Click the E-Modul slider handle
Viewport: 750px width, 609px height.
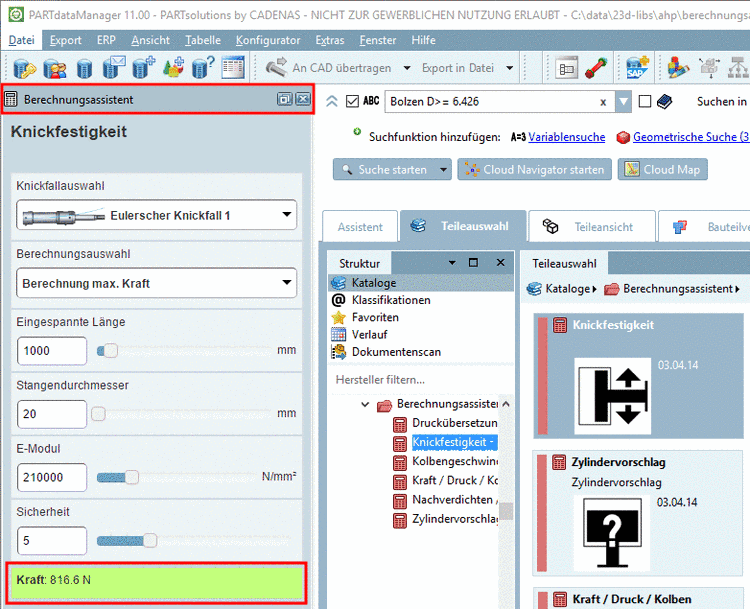131,477
